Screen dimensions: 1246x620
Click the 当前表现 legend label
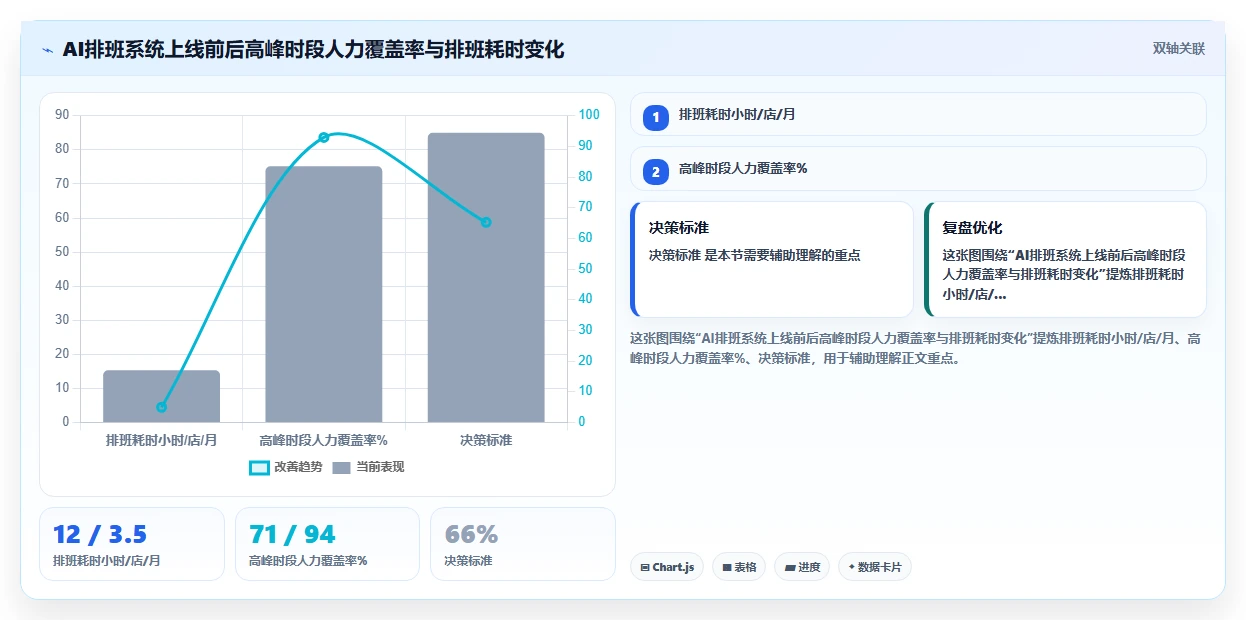pyautogui.click(x=380, y=467)
